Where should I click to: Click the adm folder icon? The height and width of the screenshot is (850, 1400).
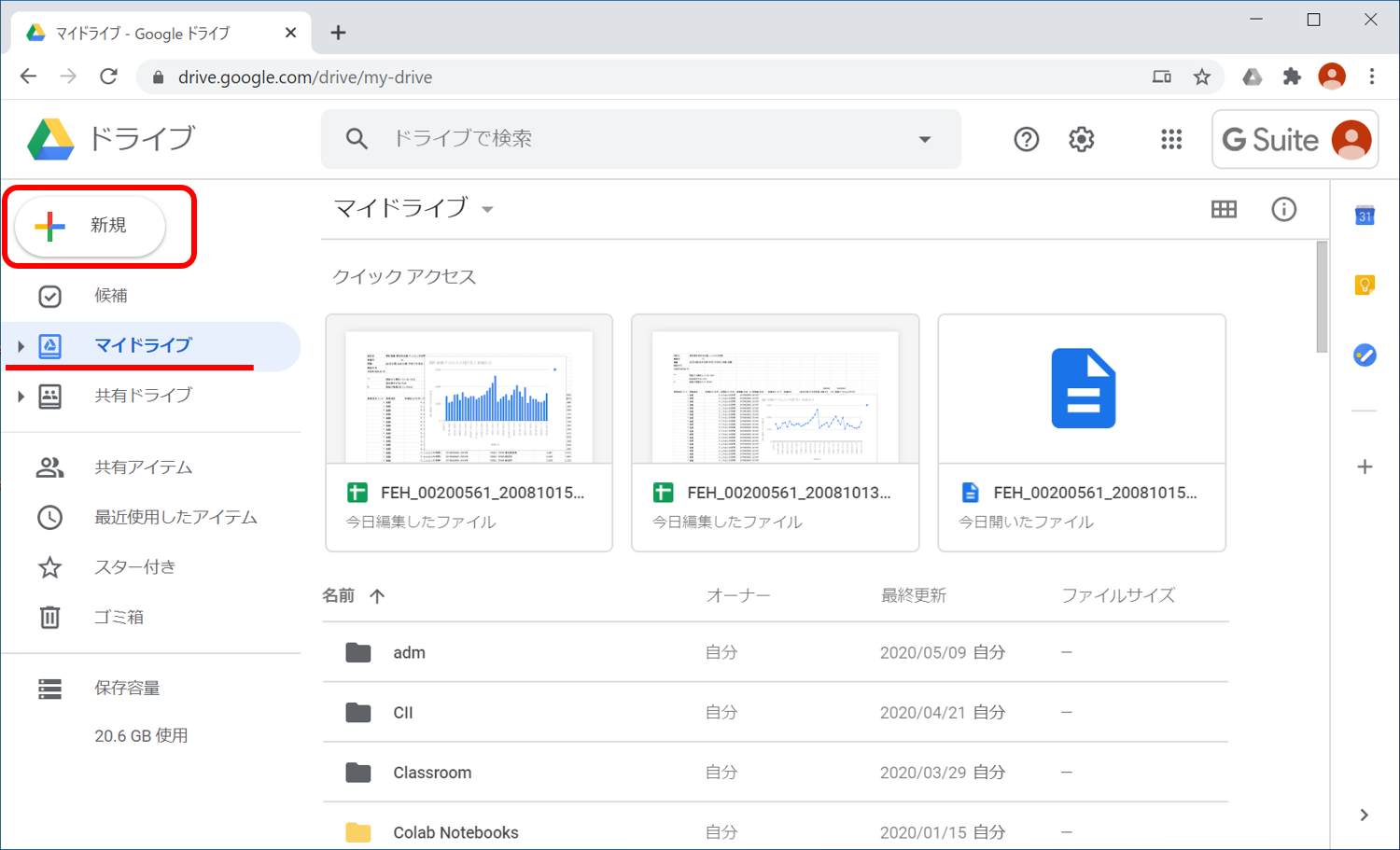tap(358, 652)
